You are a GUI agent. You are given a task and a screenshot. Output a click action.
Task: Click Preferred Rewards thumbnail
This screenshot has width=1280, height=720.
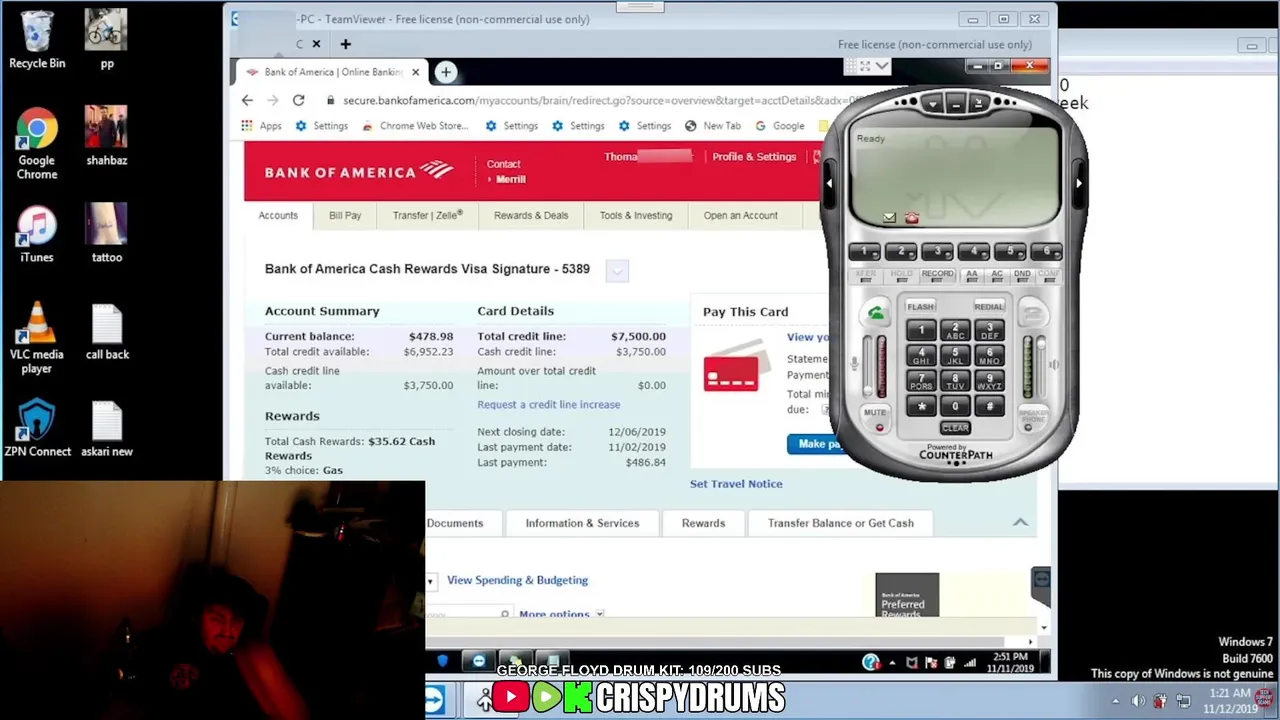tap(907, 595)
